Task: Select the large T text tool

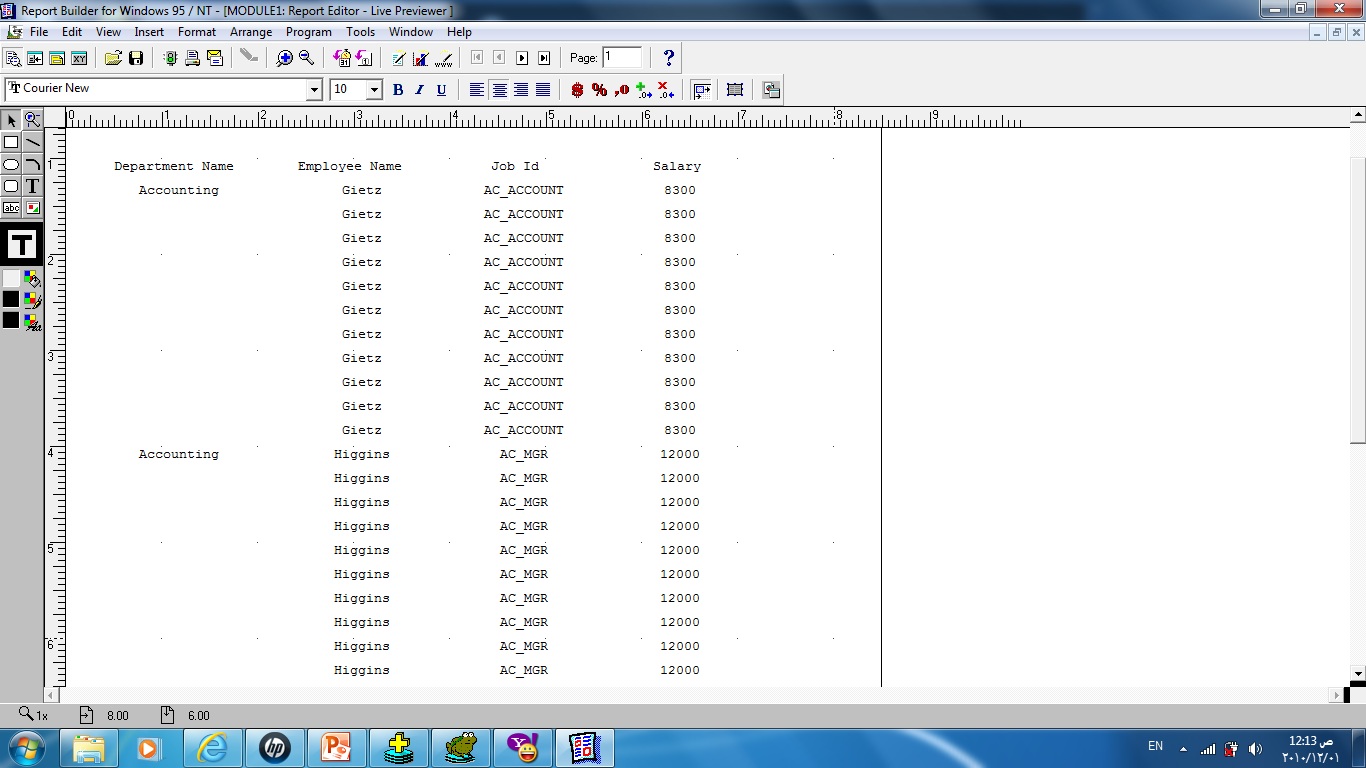Action: [x=21, y=244]
